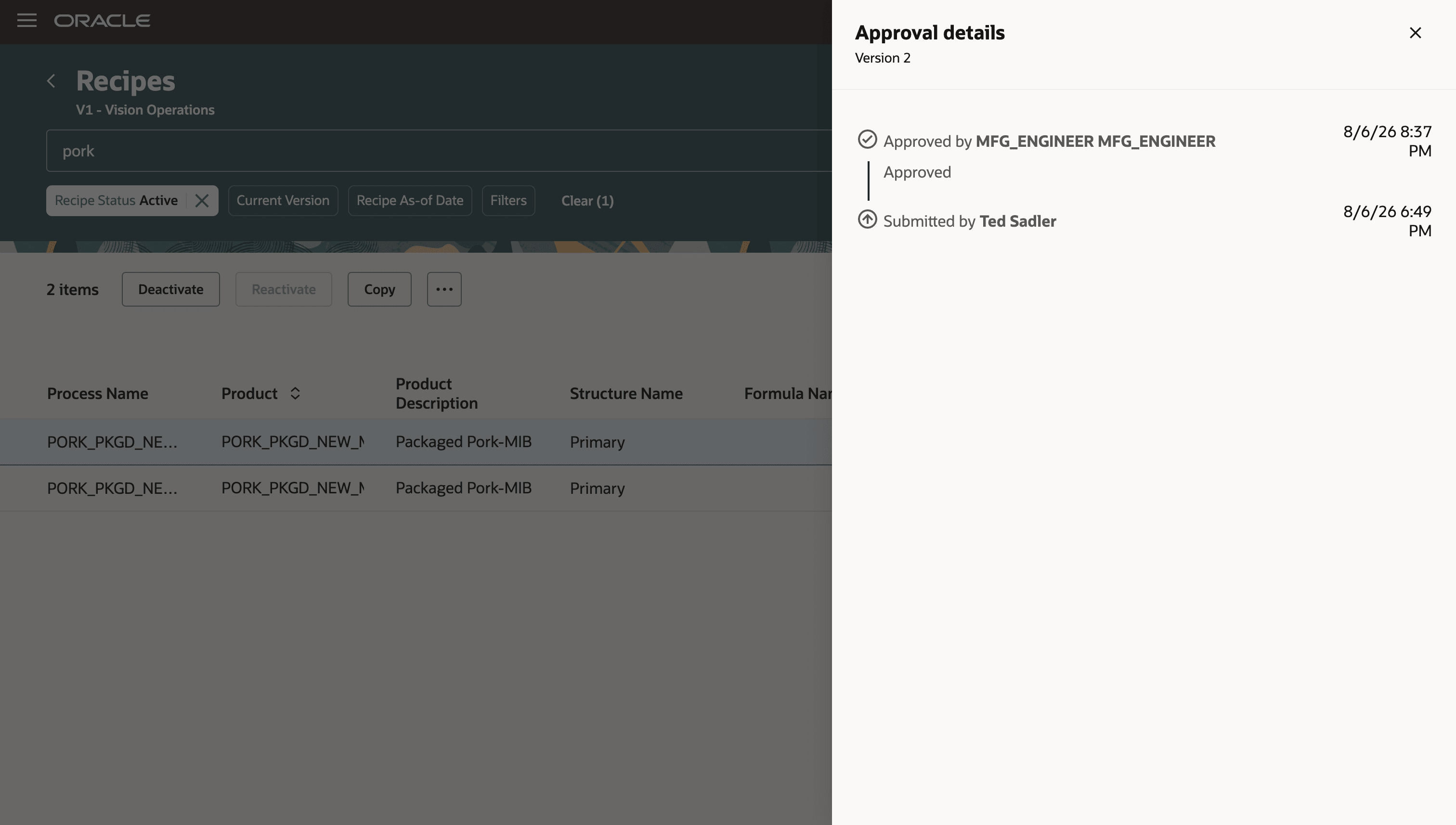Viewport: 1456px width, 825px height.
Task: Click the Deactivate button
Action: point(170,290)
